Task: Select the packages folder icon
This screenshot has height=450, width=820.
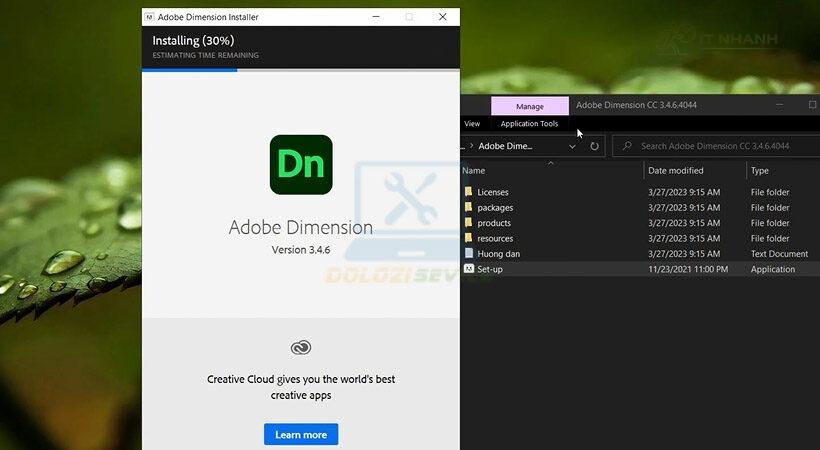Action: pyautogui.click(x=468, y=208)
